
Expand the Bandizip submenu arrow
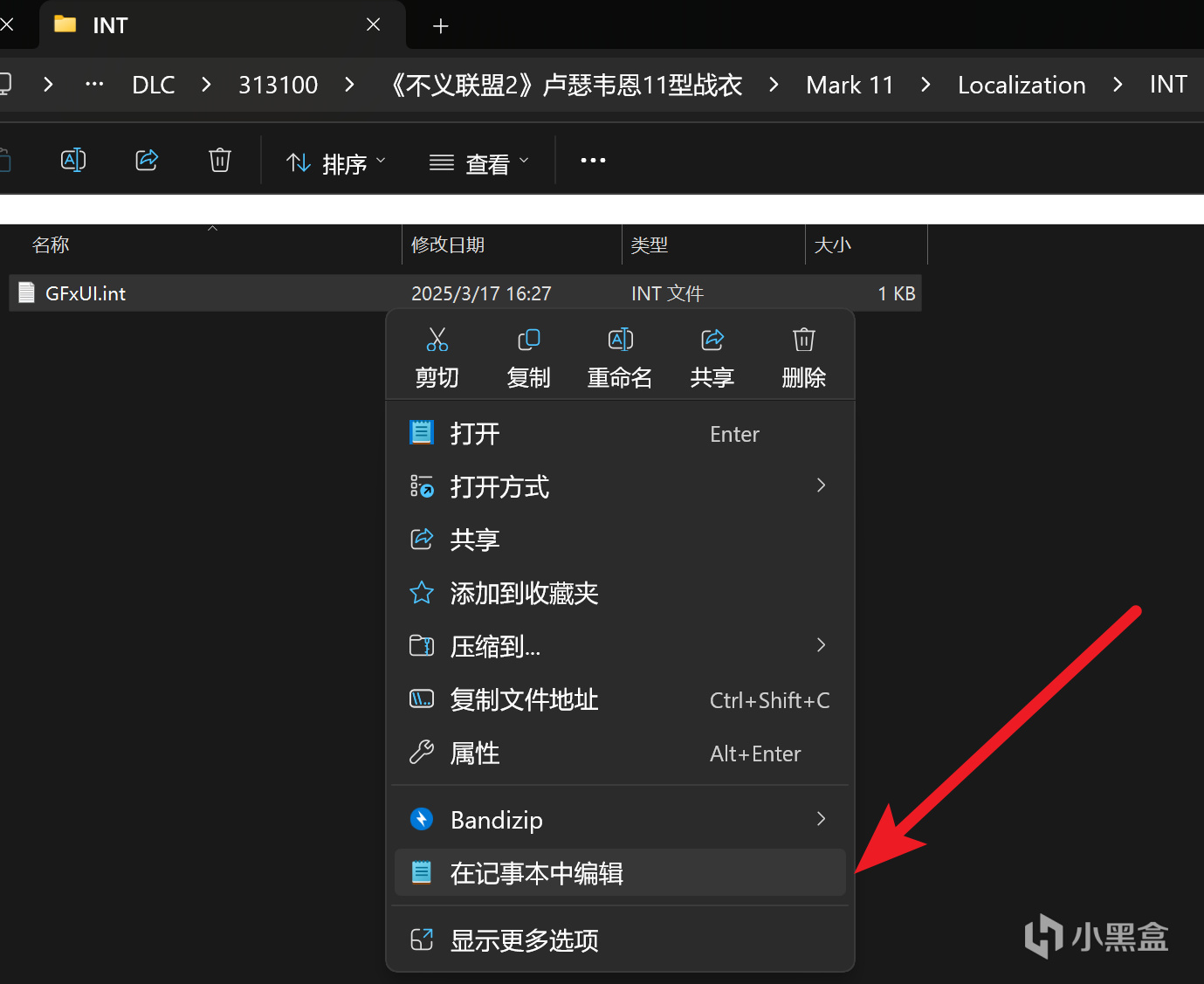821,818
